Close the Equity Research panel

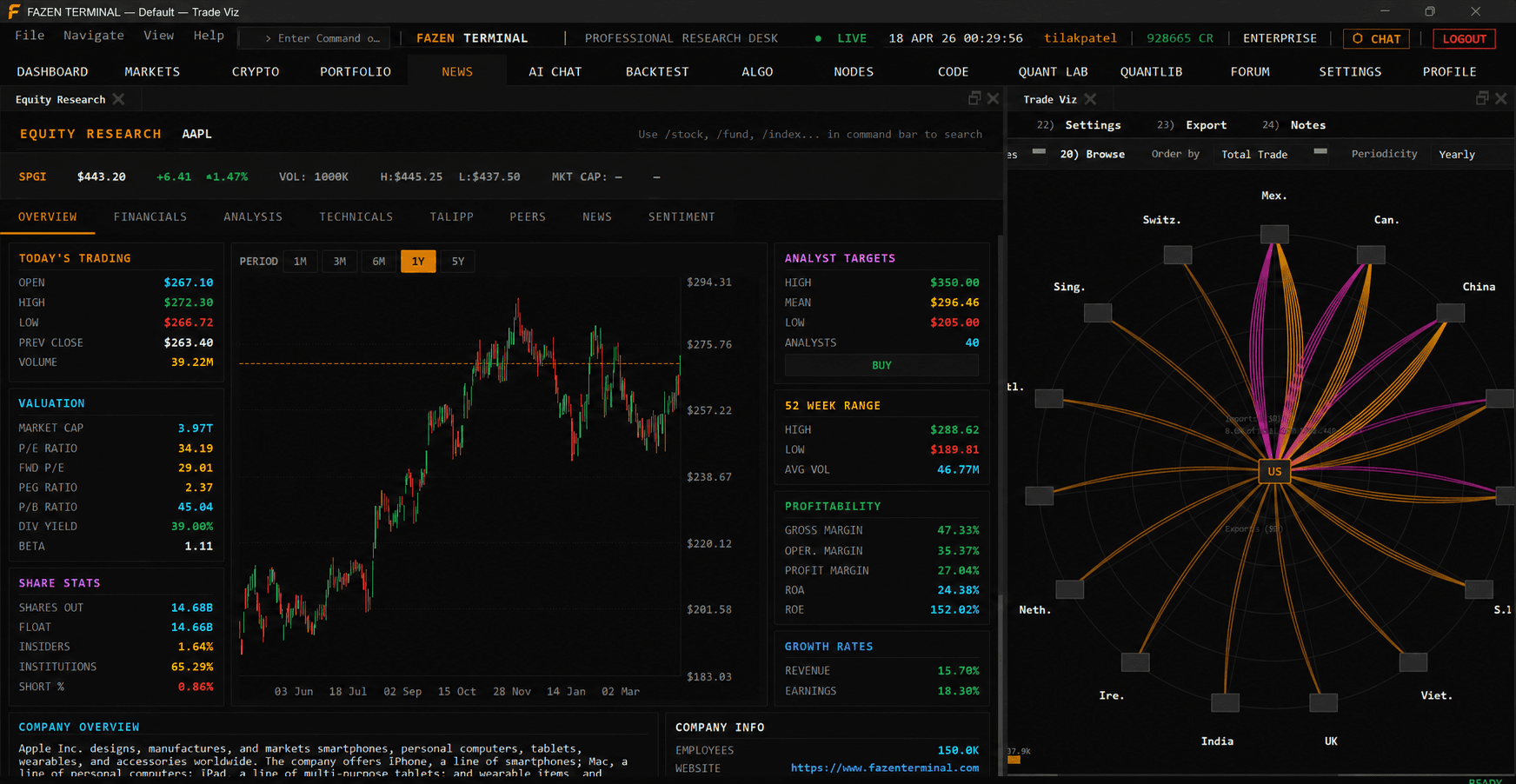pos(993,98)
